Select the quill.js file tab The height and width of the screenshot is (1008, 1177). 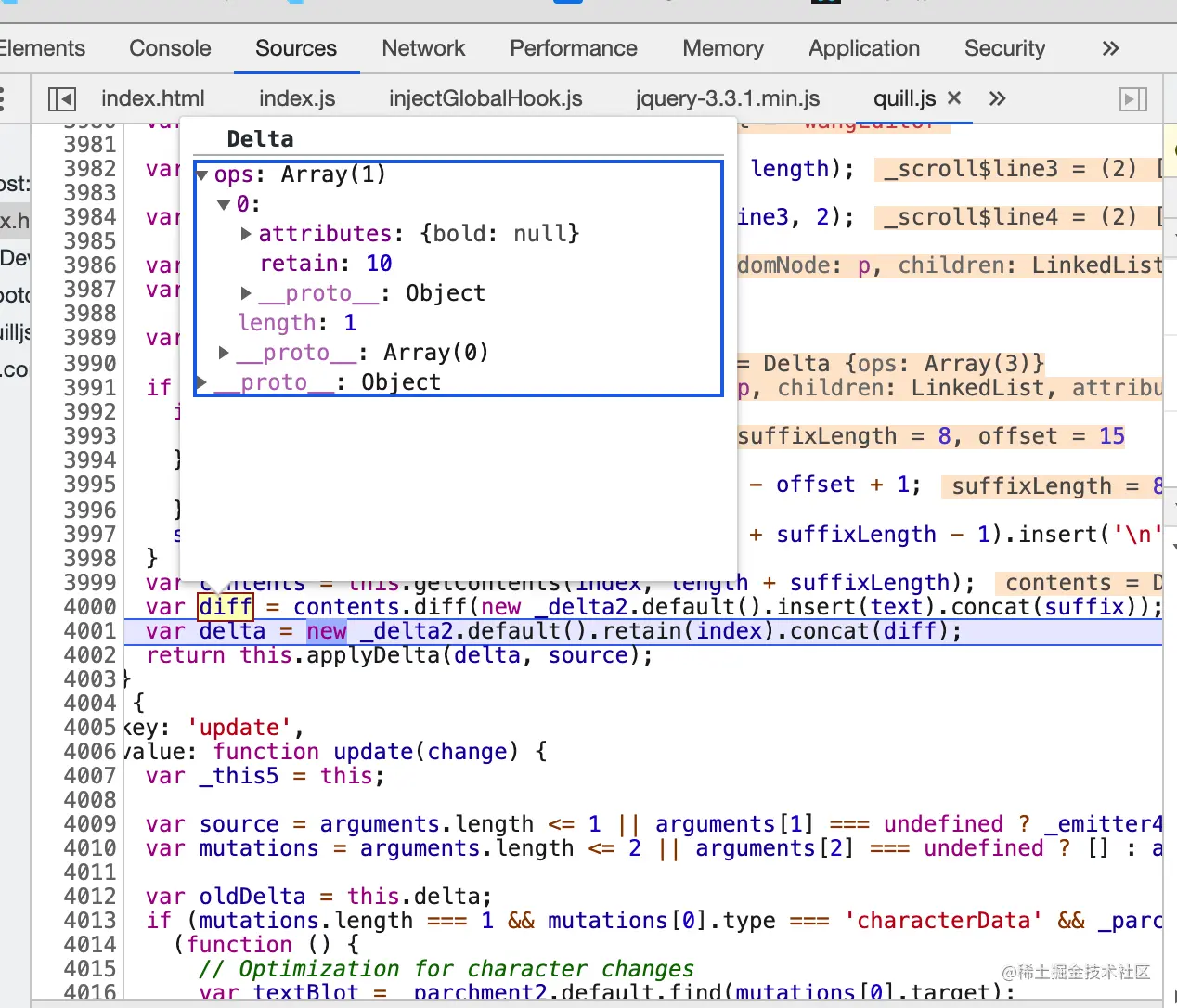point(904,98)
